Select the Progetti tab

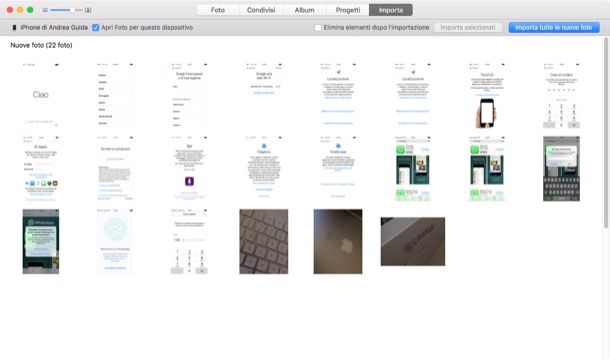(x=347, y=10)
